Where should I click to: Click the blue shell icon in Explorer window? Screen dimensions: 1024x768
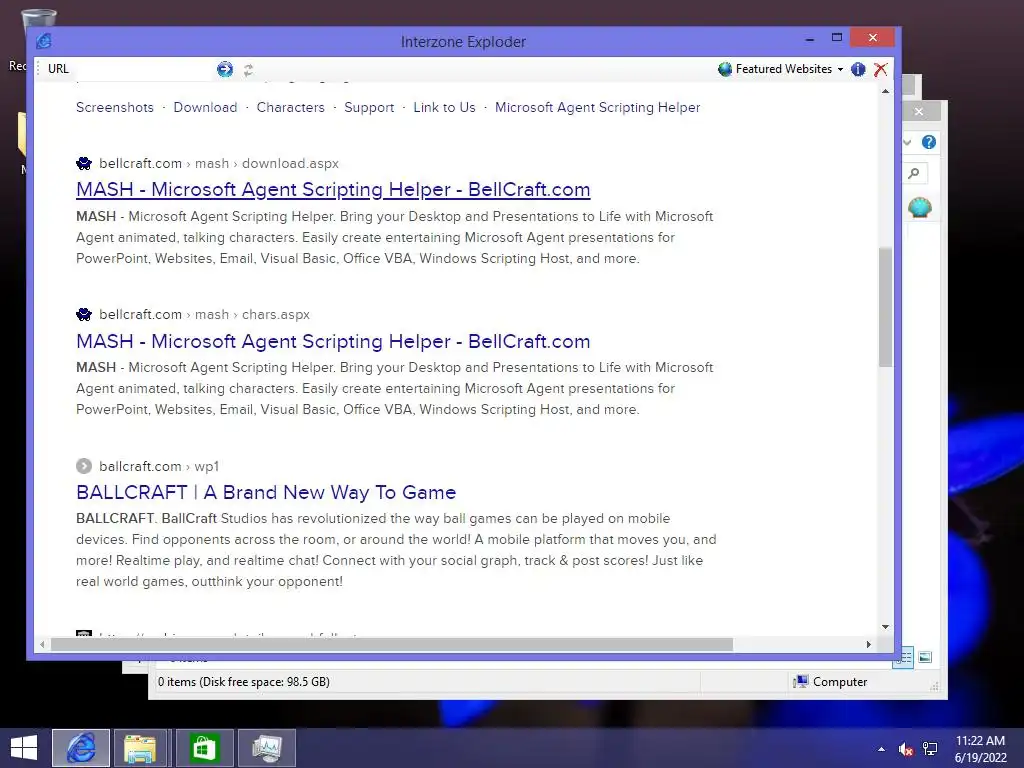tap(920, 208)
